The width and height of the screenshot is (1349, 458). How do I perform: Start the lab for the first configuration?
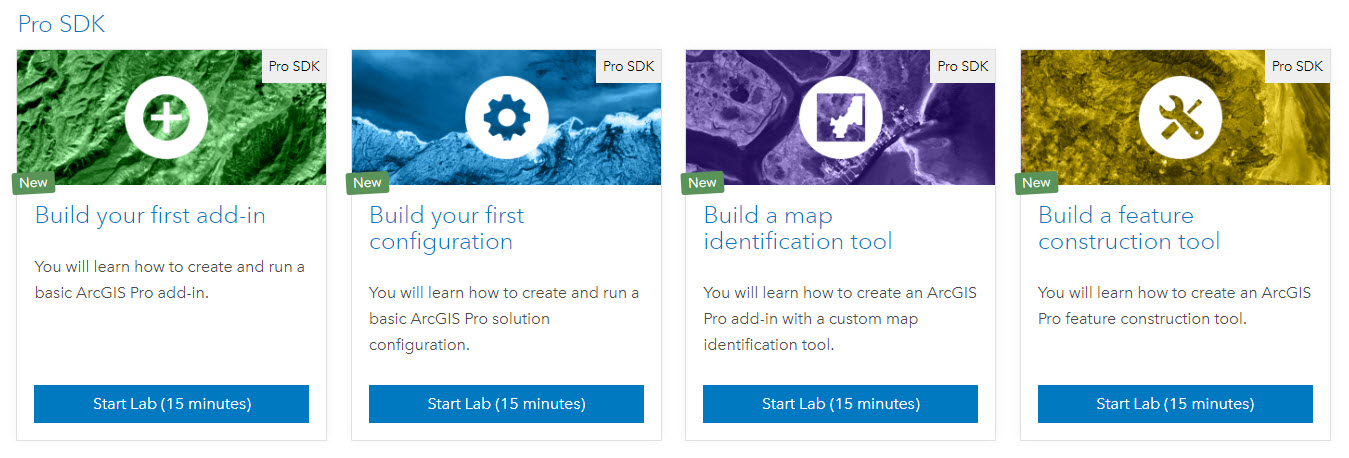click(x=506, y=404)
